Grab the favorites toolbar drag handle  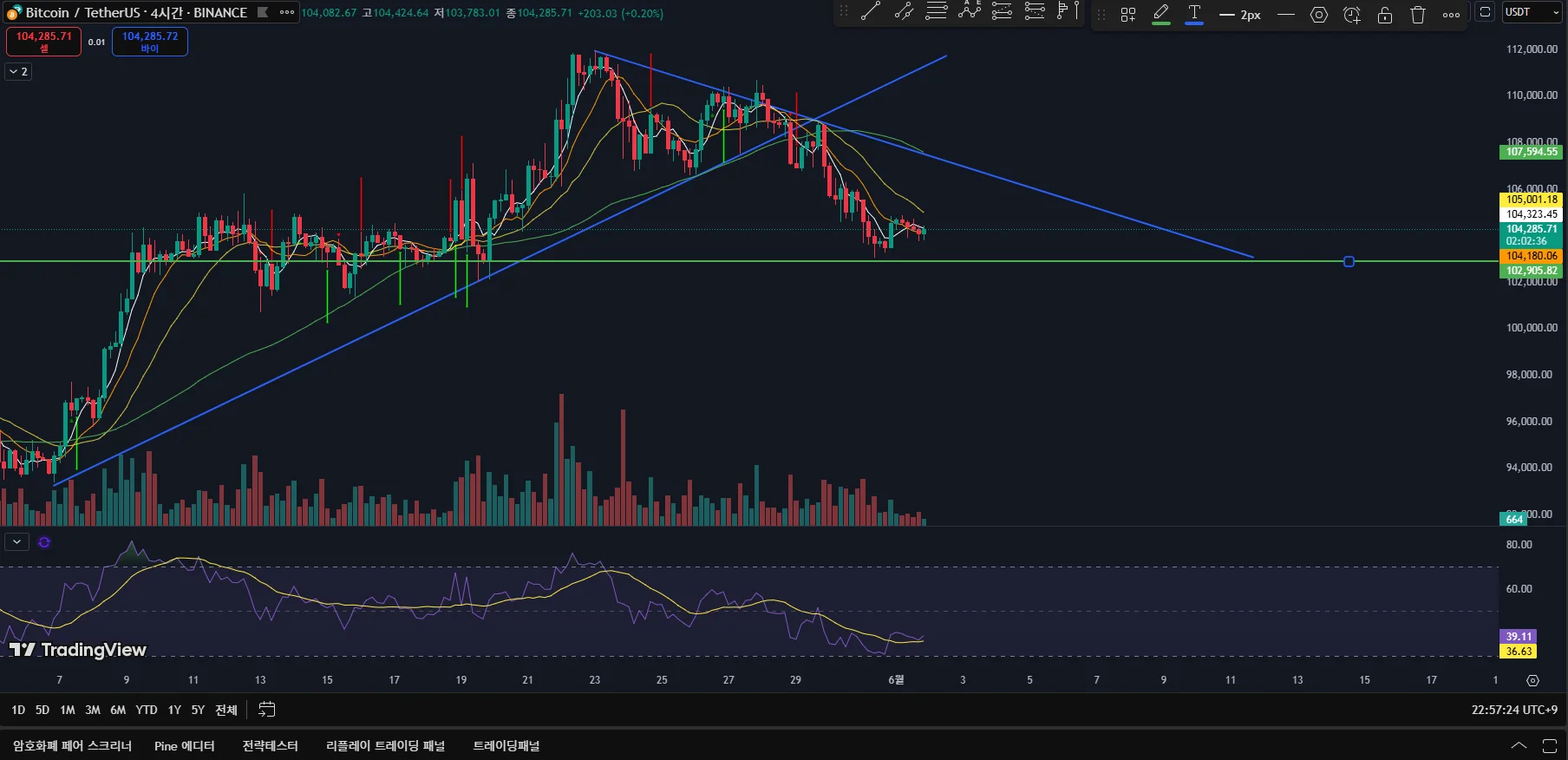coord(844,12)
